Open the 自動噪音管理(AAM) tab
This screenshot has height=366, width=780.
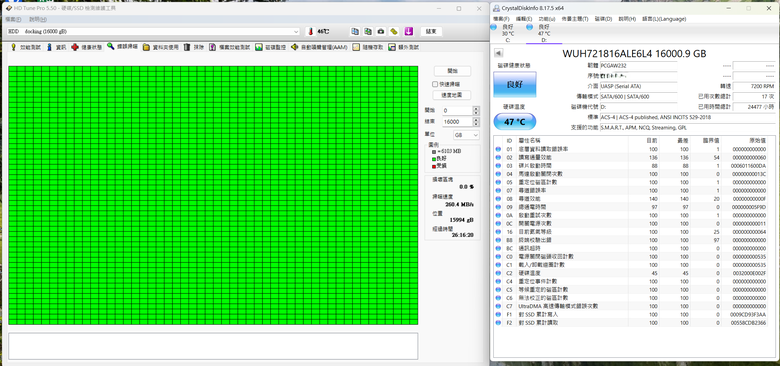tap(319, 47)
